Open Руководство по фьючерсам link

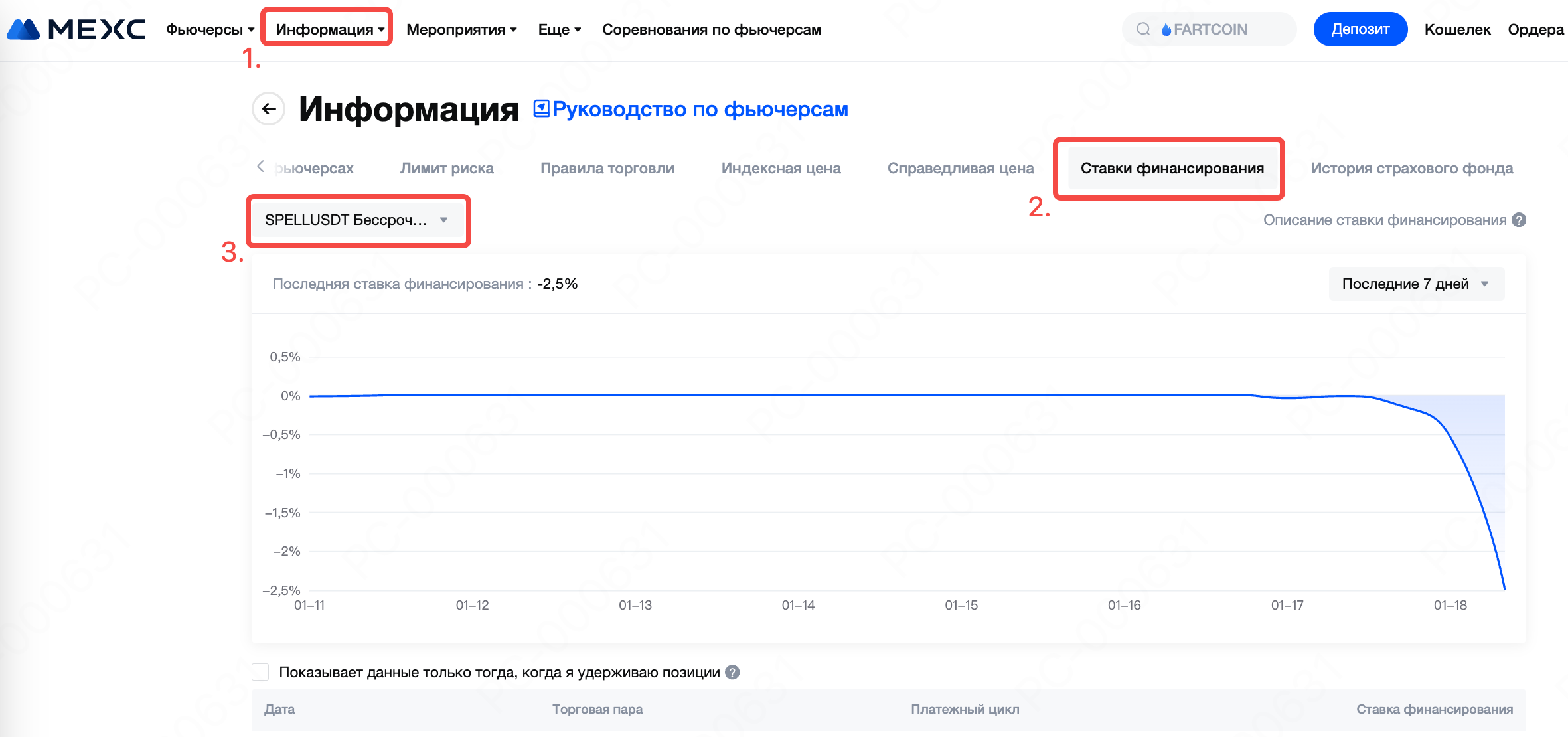[700, 109]
